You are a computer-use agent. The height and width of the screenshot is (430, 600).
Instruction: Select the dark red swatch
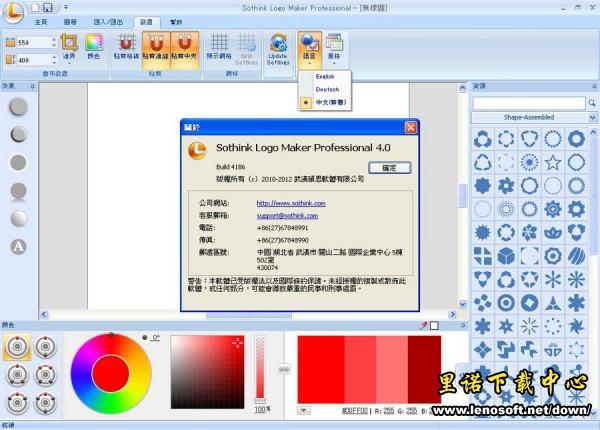(424, 370)
